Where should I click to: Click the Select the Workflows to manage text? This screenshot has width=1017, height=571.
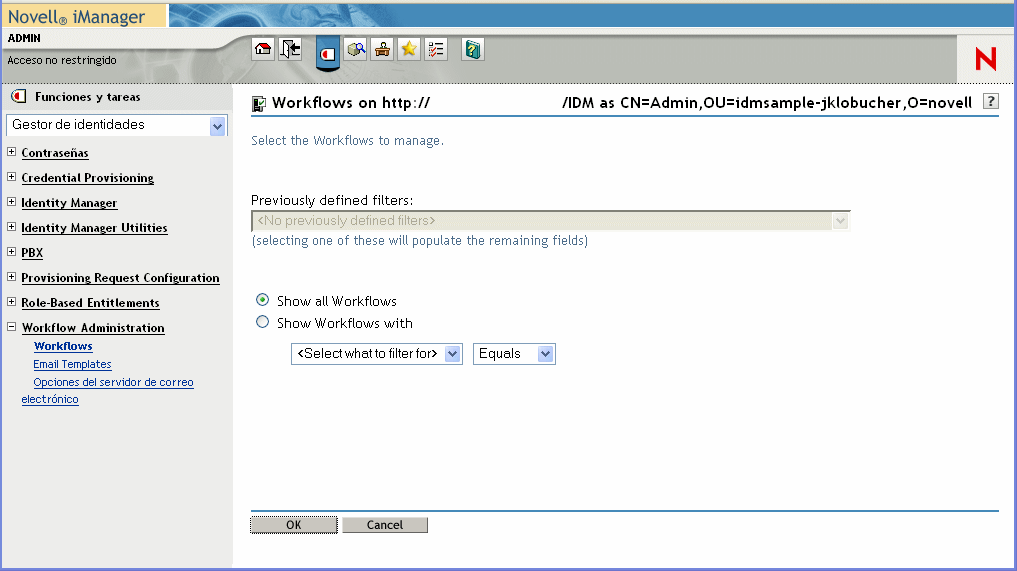(x=347, y=141)
